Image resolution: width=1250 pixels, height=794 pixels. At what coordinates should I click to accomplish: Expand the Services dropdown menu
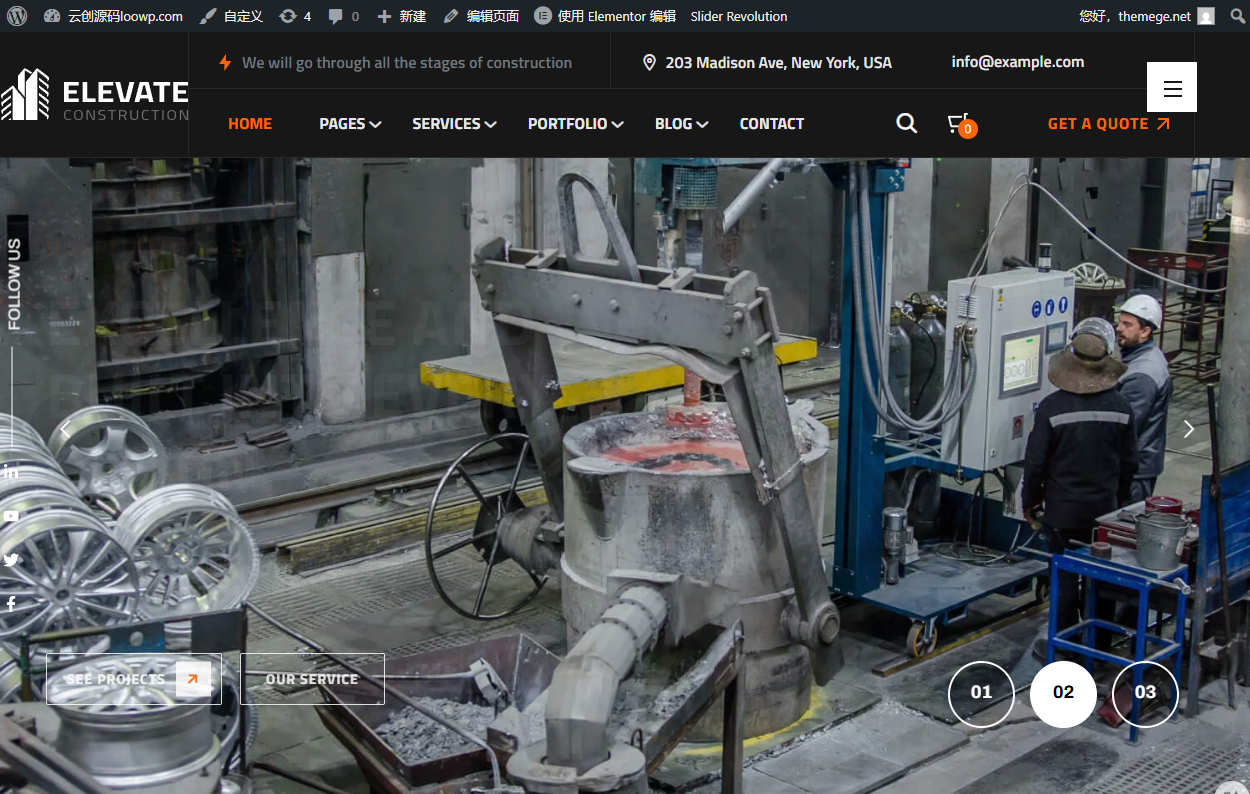click(x=454, y=124)
